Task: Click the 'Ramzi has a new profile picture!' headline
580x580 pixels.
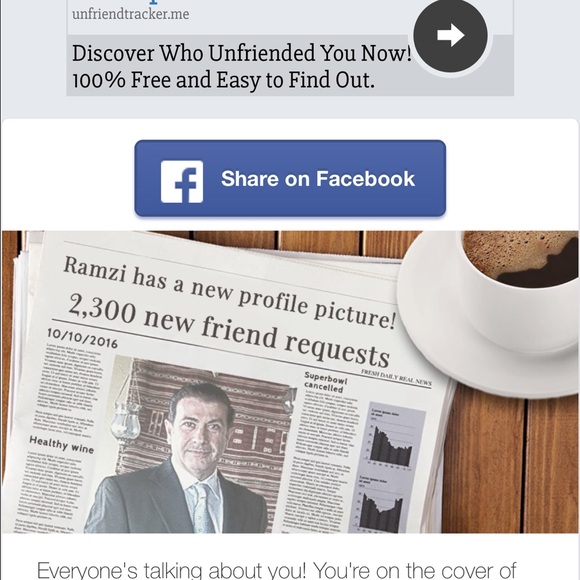Action: (229, 293)
